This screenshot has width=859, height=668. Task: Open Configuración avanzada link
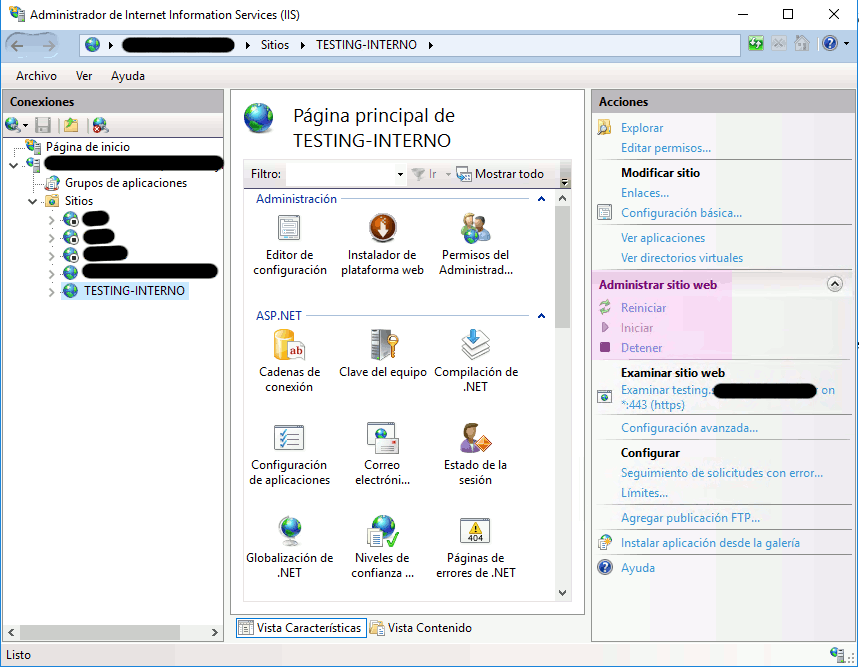(689, 428)
